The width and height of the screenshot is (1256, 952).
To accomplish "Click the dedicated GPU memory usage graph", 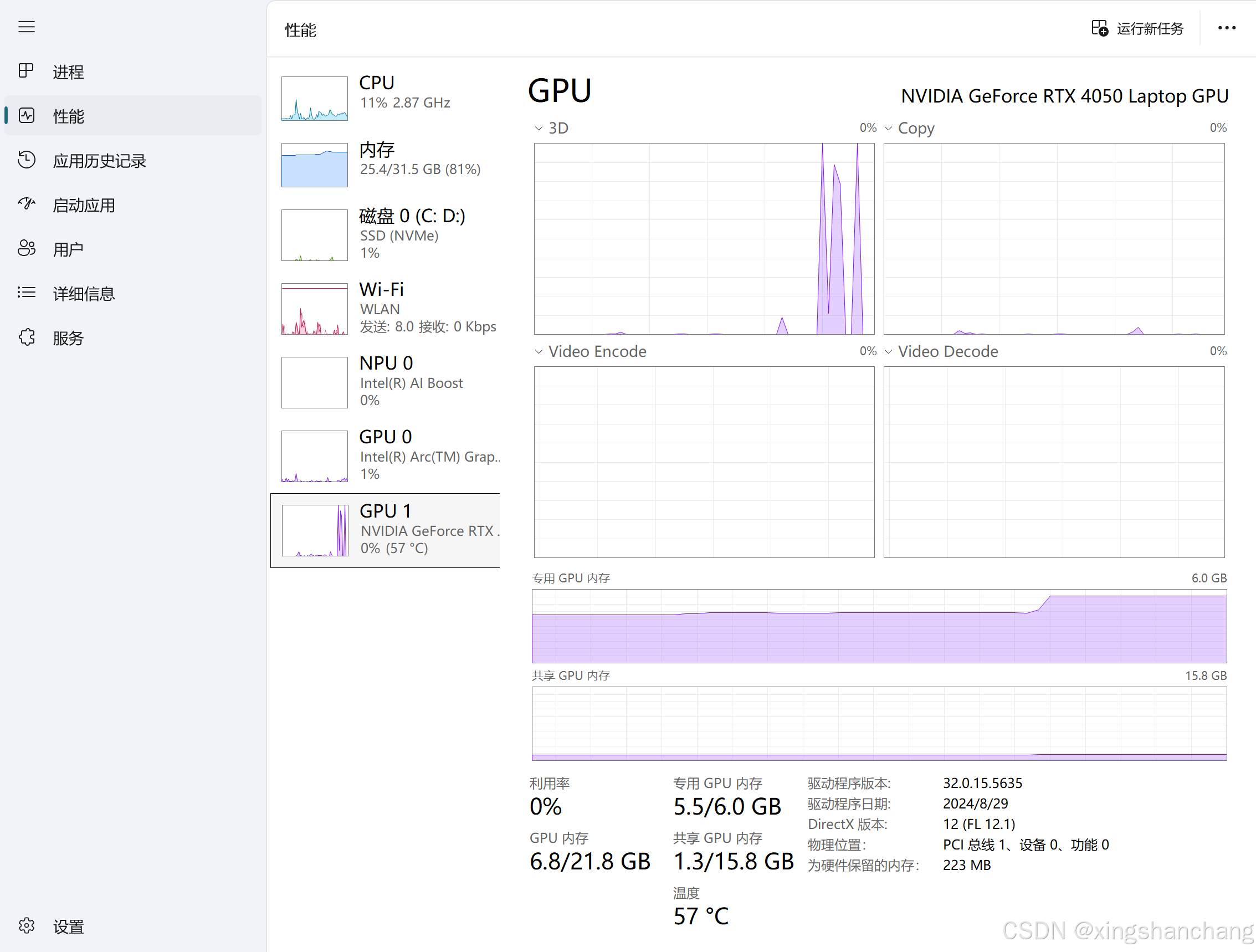I will 879,626.
